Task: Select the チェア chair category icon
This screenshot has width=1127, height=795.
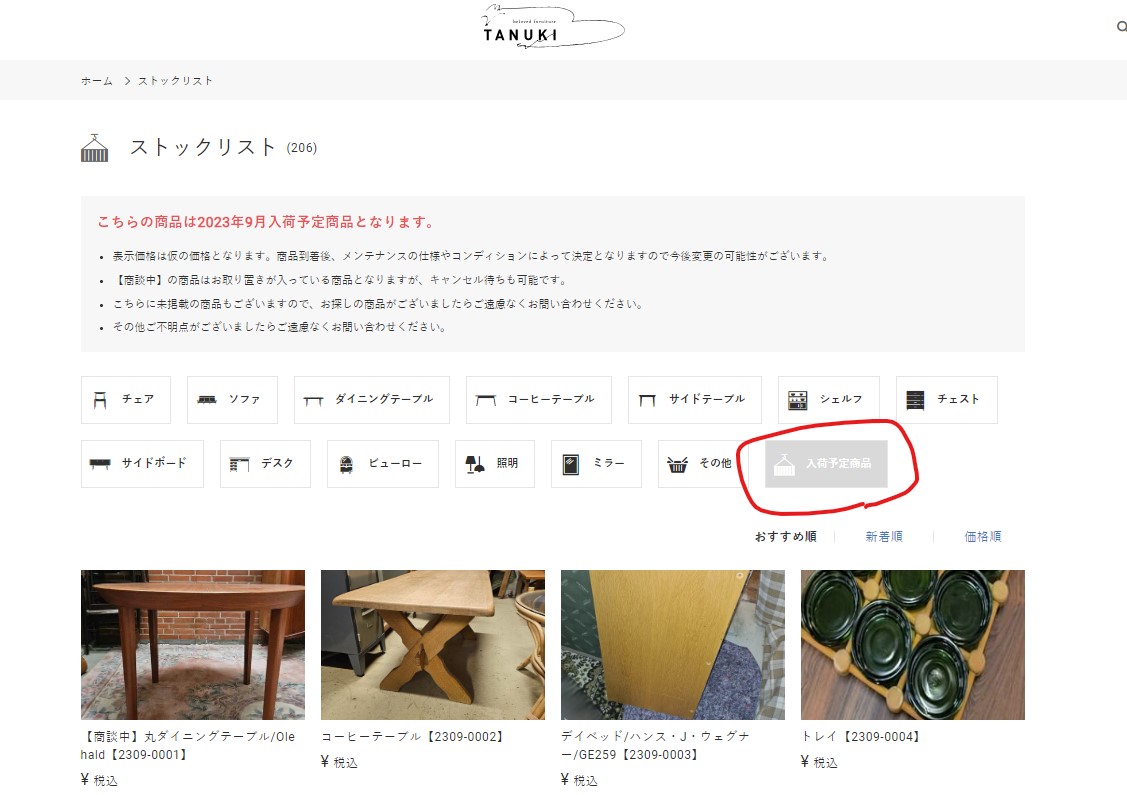Action: [100, 400]
